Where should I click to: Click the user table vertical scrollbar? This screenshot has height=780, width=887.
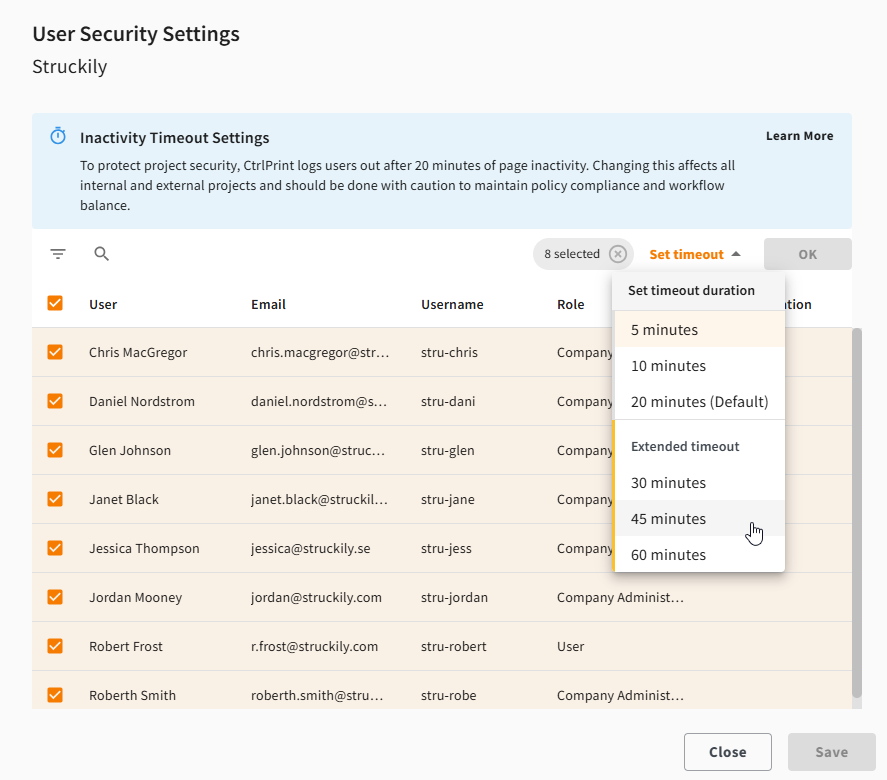(856, 512)
